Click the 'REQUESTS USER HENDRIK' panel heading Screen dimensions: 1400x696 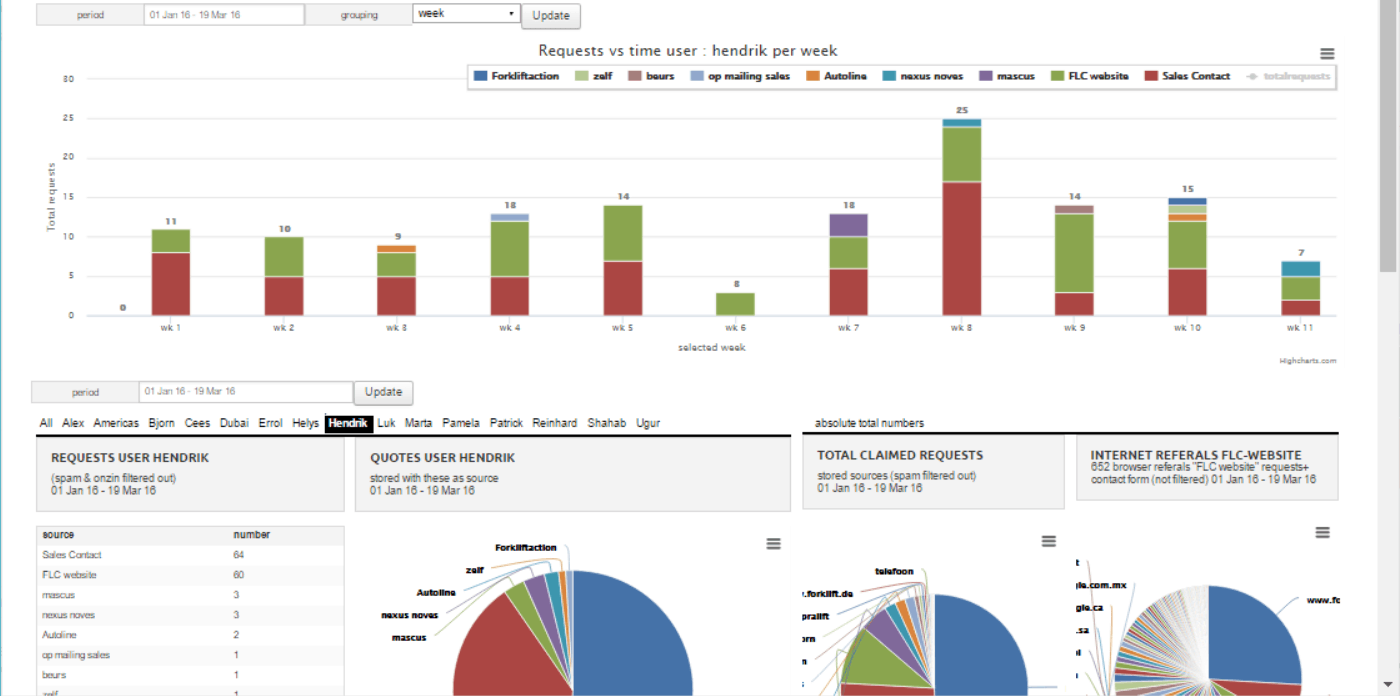(130, 457)
